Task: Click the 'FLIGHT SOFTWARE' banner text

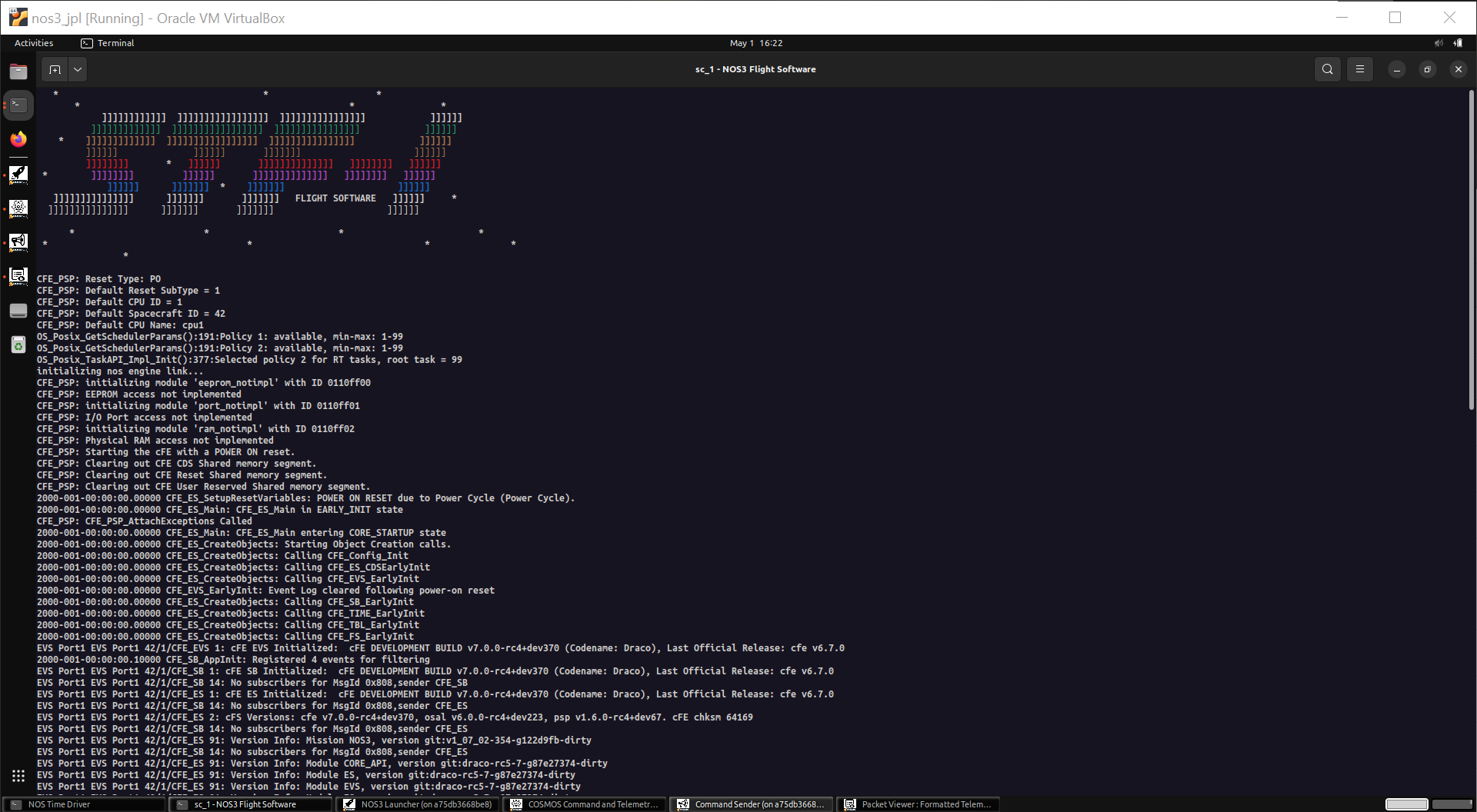Action: [335, 198]
